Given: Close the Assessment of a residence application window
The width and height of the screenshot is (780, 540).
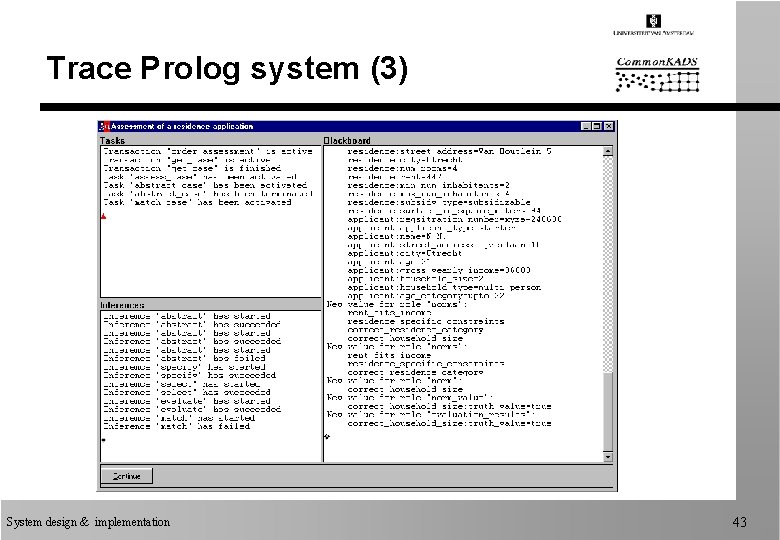Looking at the screenshot, I should point(608,126).
